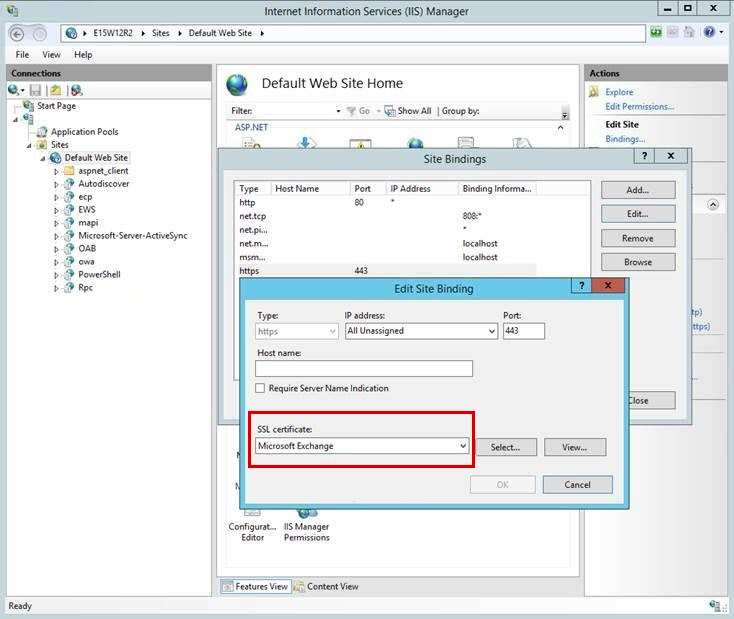The width and height of the screenshot is (734, 619).
Task: Switch to Content View tab
Action: [x=326, y=586]
